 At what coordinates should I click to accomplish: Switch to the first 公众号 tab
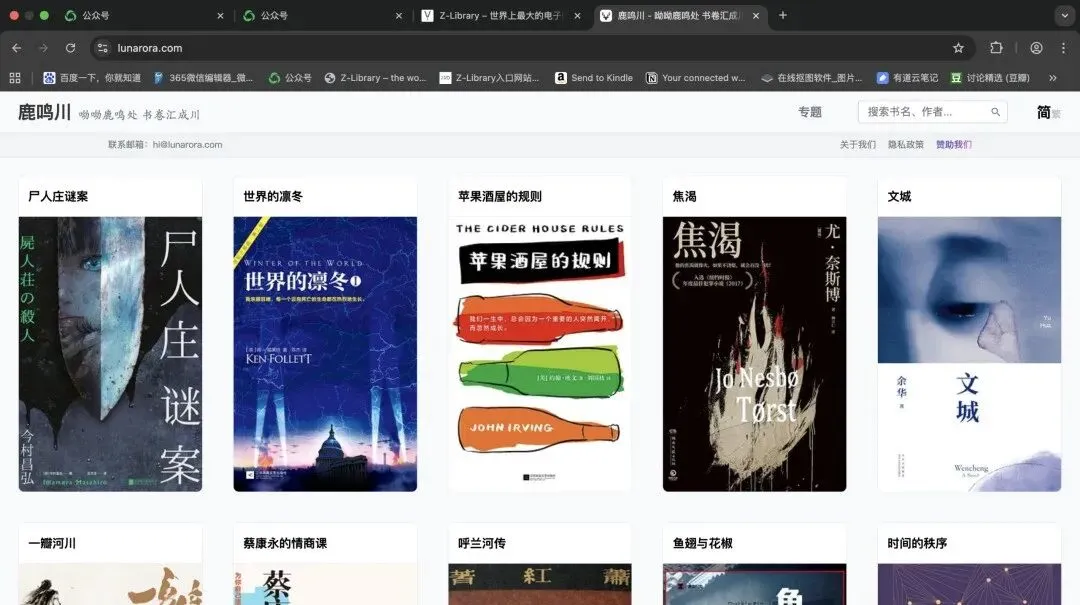145,15
